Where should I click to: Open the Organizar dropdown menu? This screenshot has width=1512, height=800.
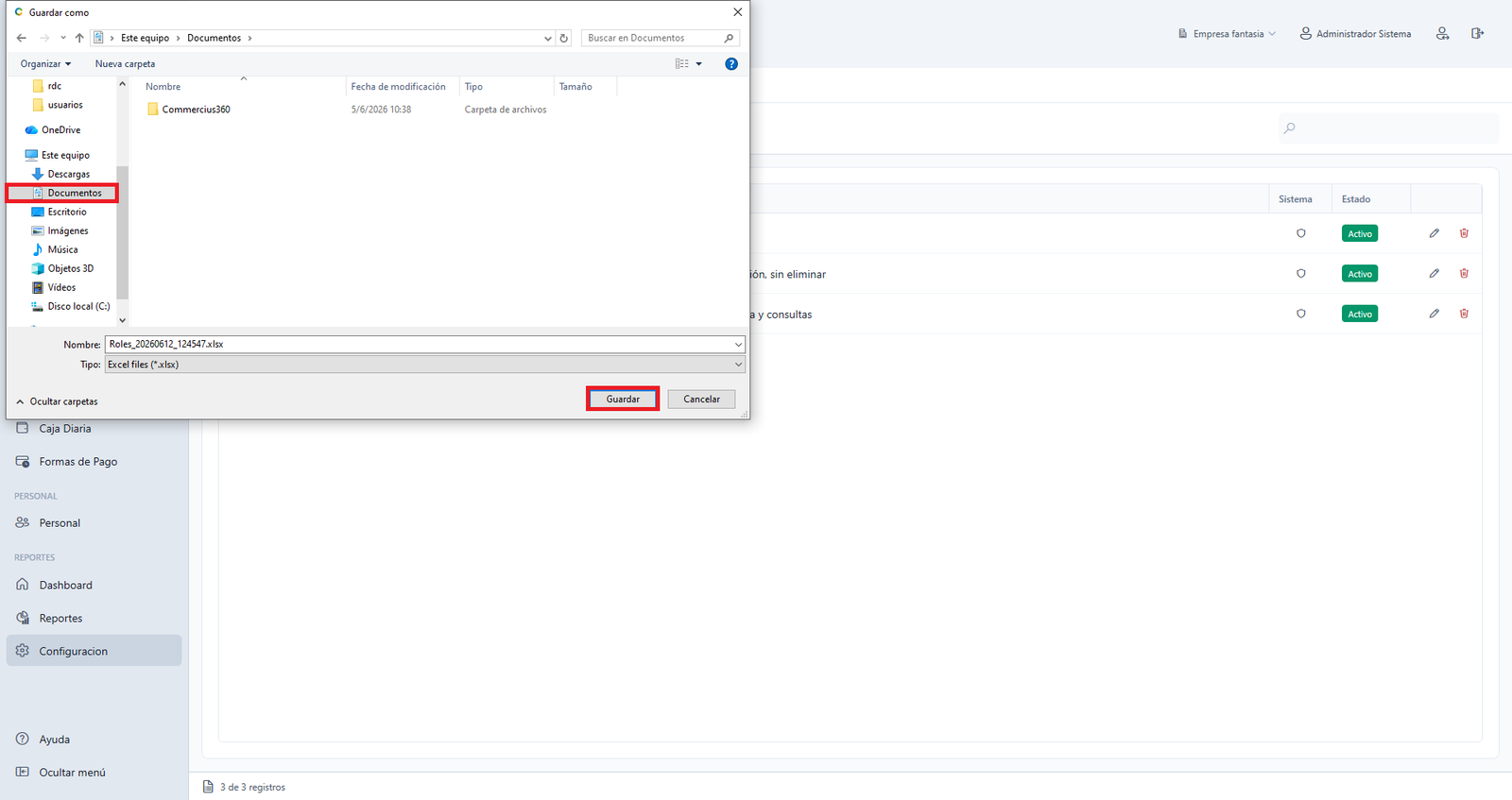coord(46,63)
